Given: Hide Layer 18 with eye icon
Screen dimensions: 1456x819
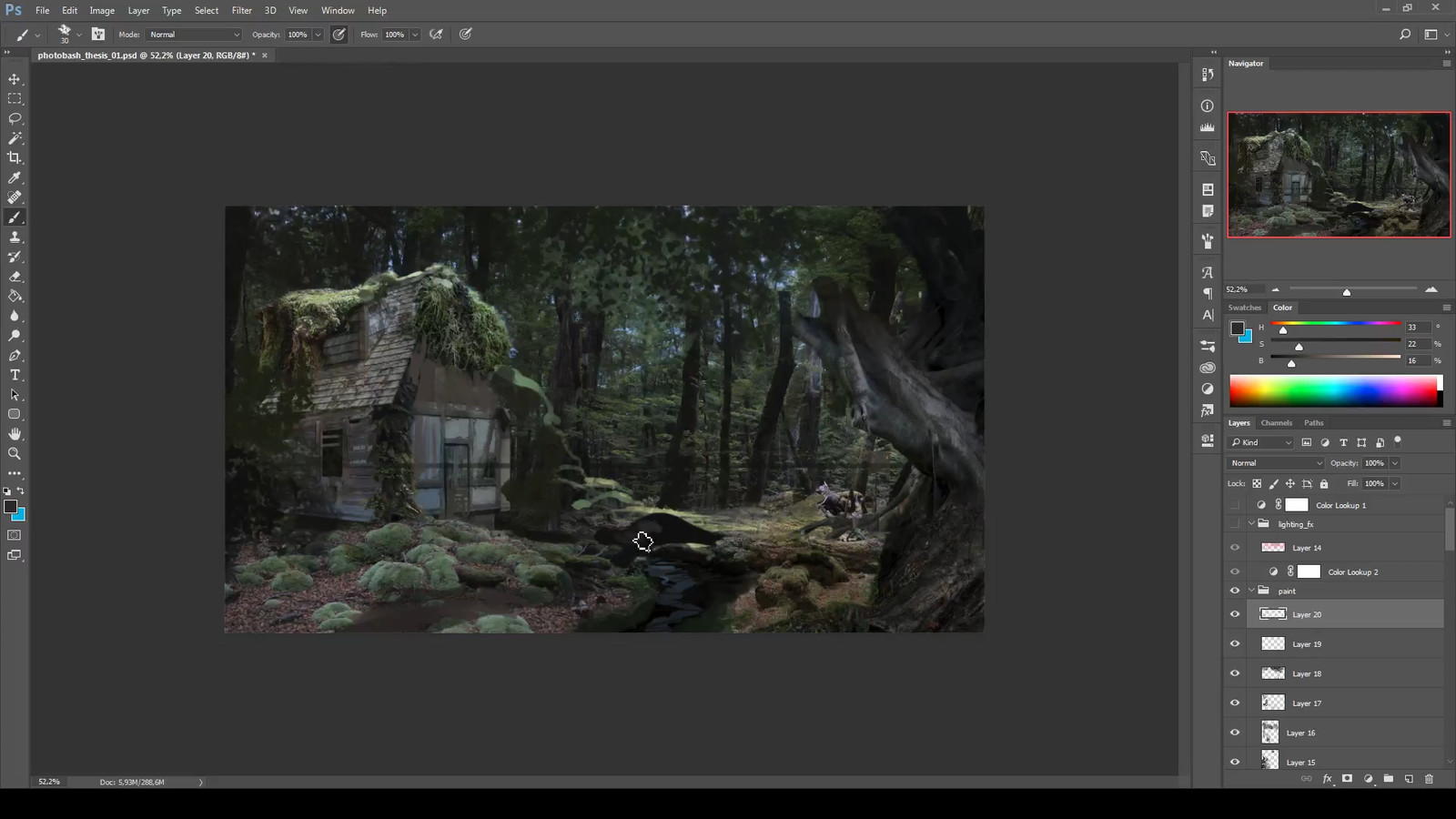Looking at the screenshot, I should [x=1235, y=673].
